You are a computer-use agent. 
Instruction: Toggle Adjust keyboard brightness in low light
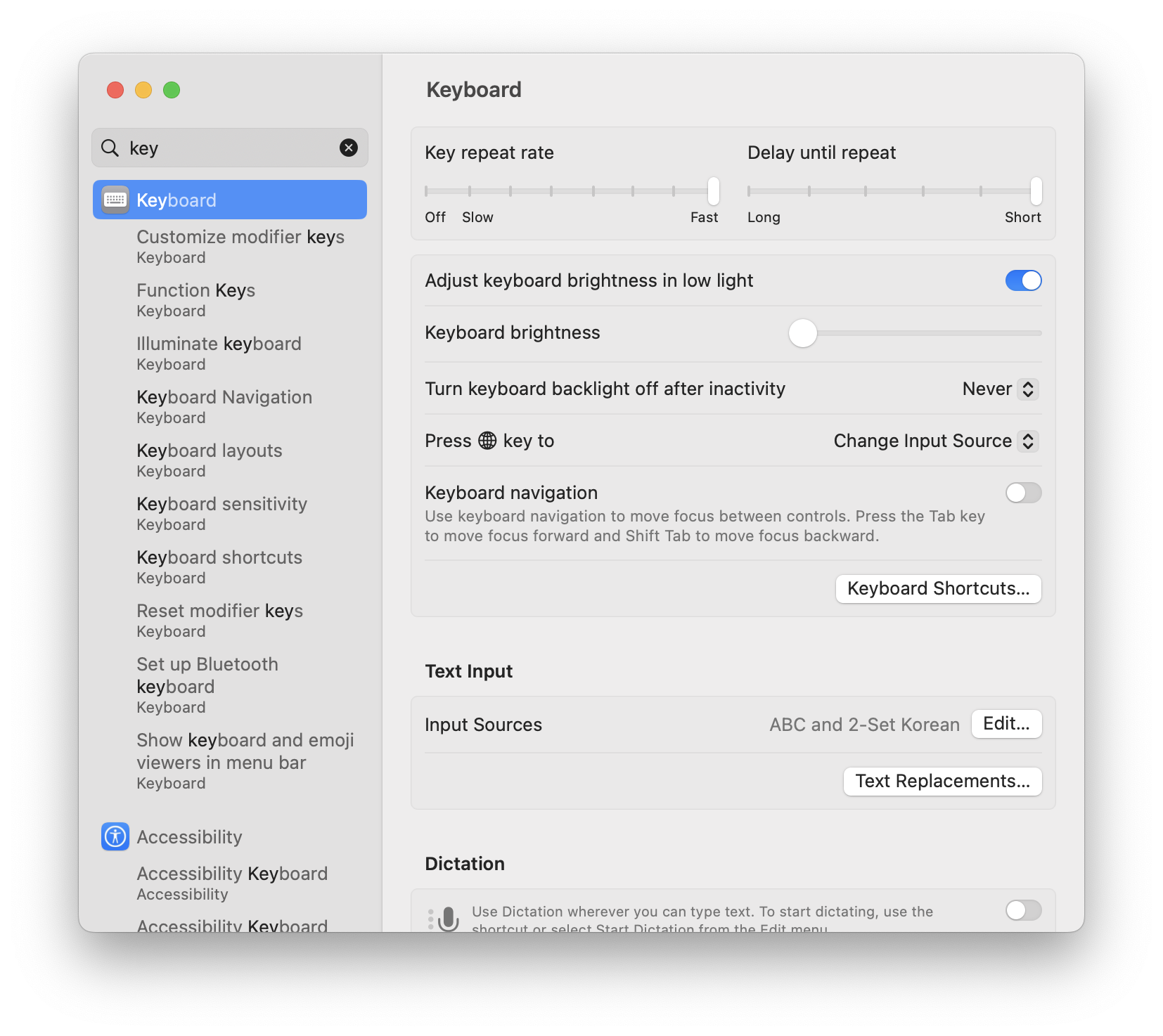[x=1023, y=280]
